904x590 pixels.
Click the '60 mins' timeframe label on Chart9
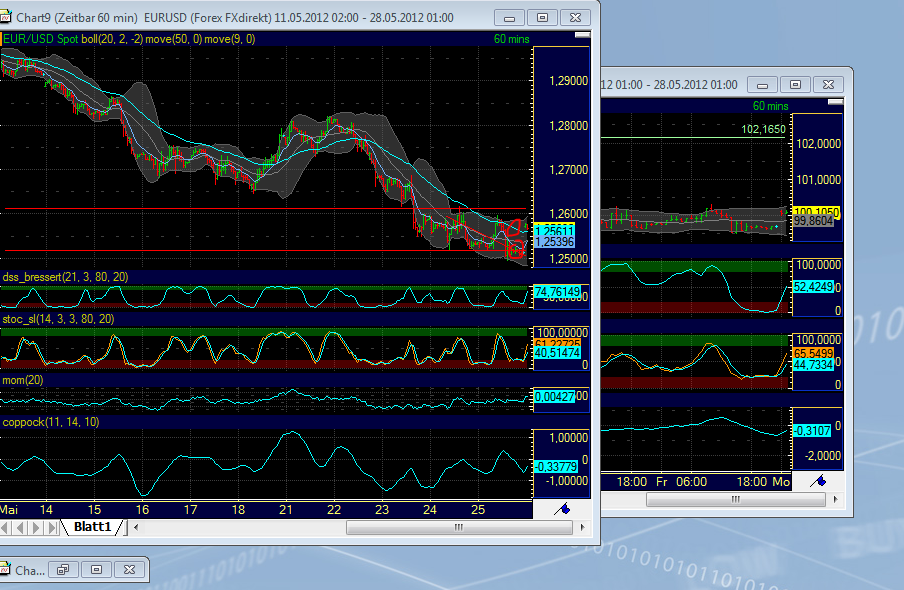(510, 37)
